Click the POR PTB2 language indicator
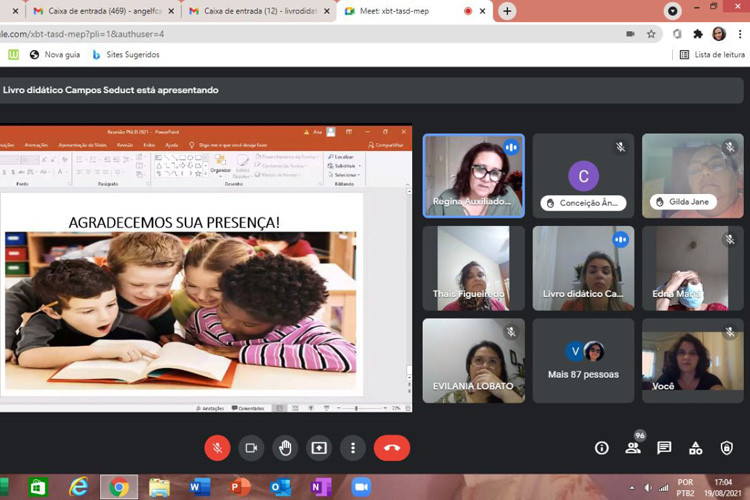 click(x=685, y=487)
